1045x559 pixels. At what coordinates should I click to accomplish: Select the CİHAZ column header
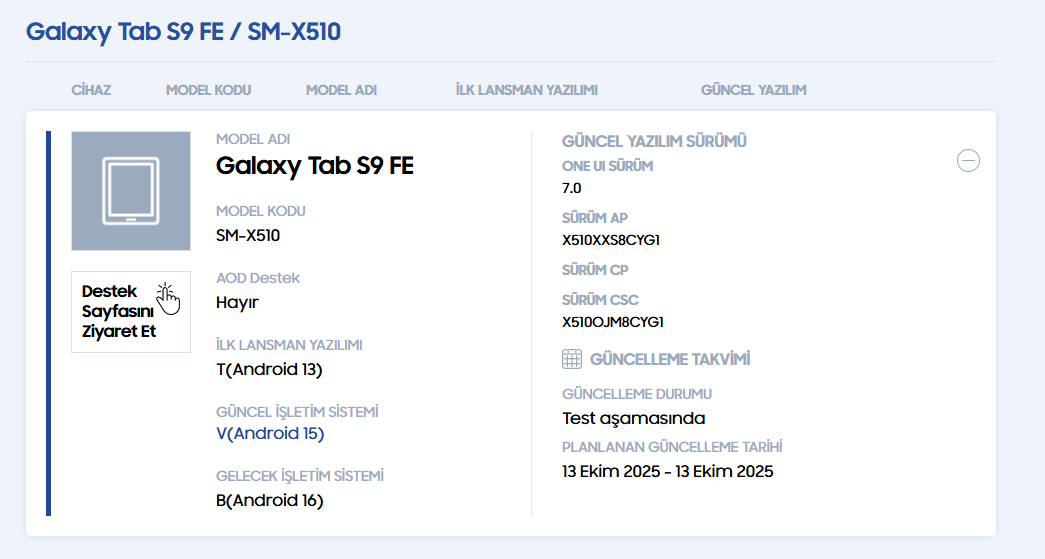tap(91, 90)
